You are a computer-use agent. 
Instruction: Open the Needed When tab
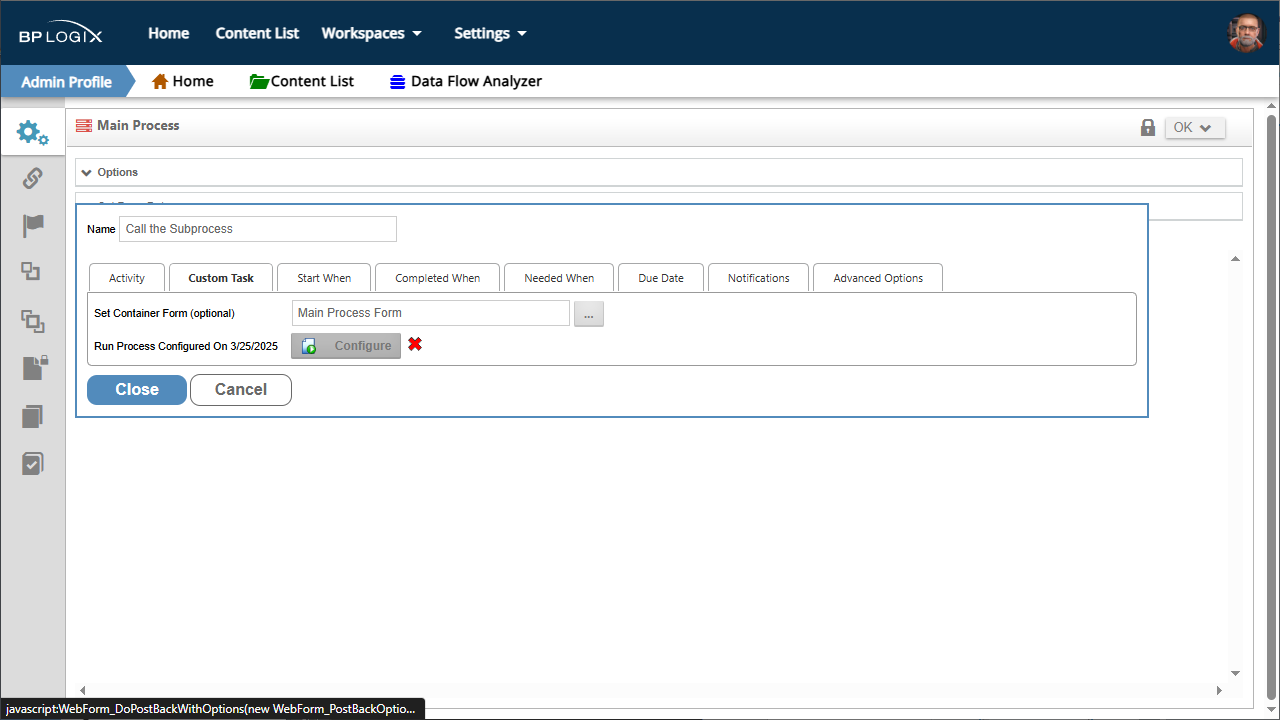(x=559, y=278)
